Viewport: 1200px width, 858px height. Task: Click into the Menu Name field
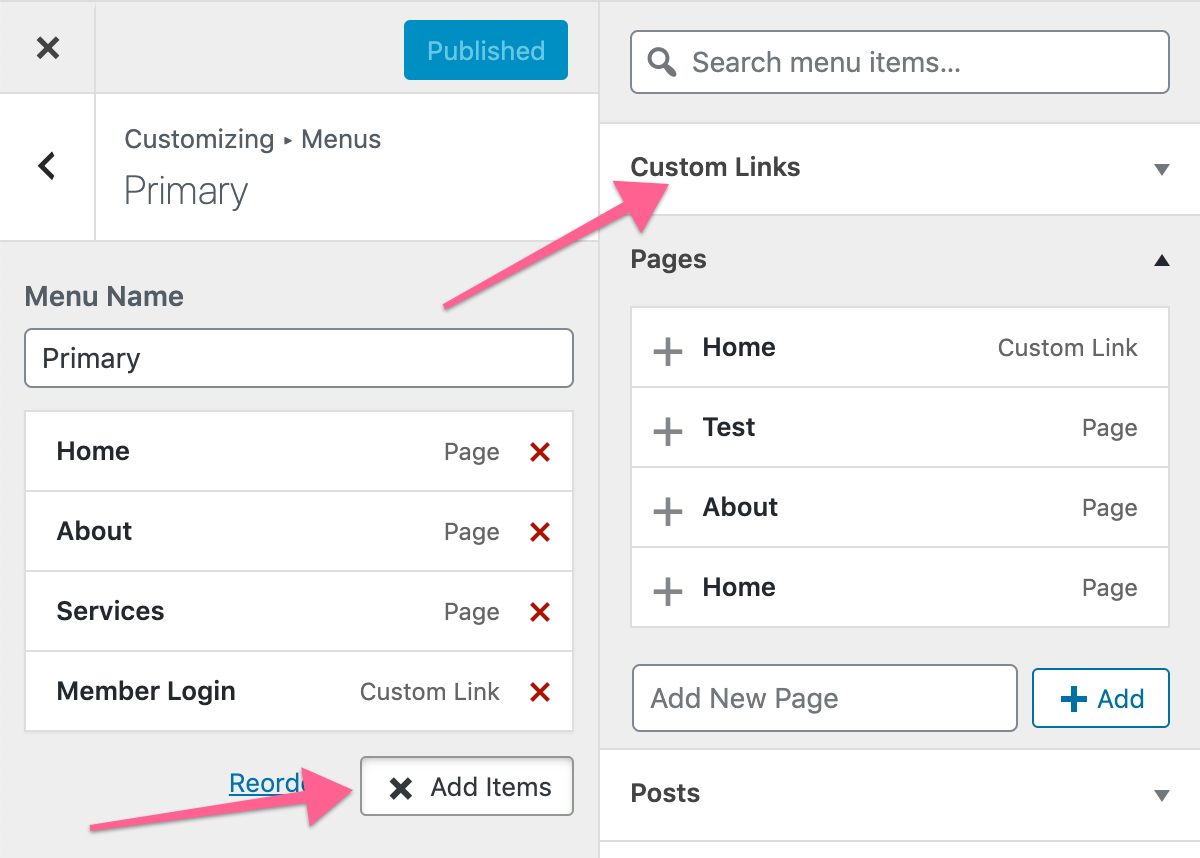point(298,358)
